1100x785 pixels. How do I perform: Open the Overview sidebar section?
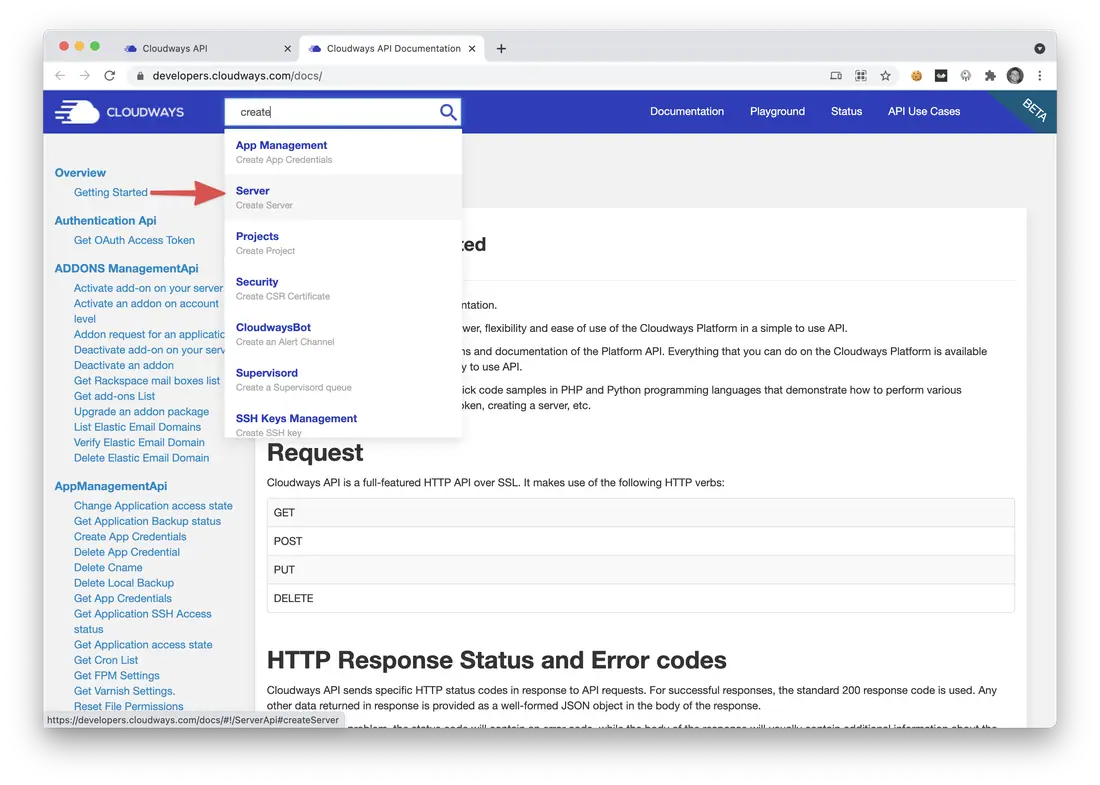click(80, 173)
